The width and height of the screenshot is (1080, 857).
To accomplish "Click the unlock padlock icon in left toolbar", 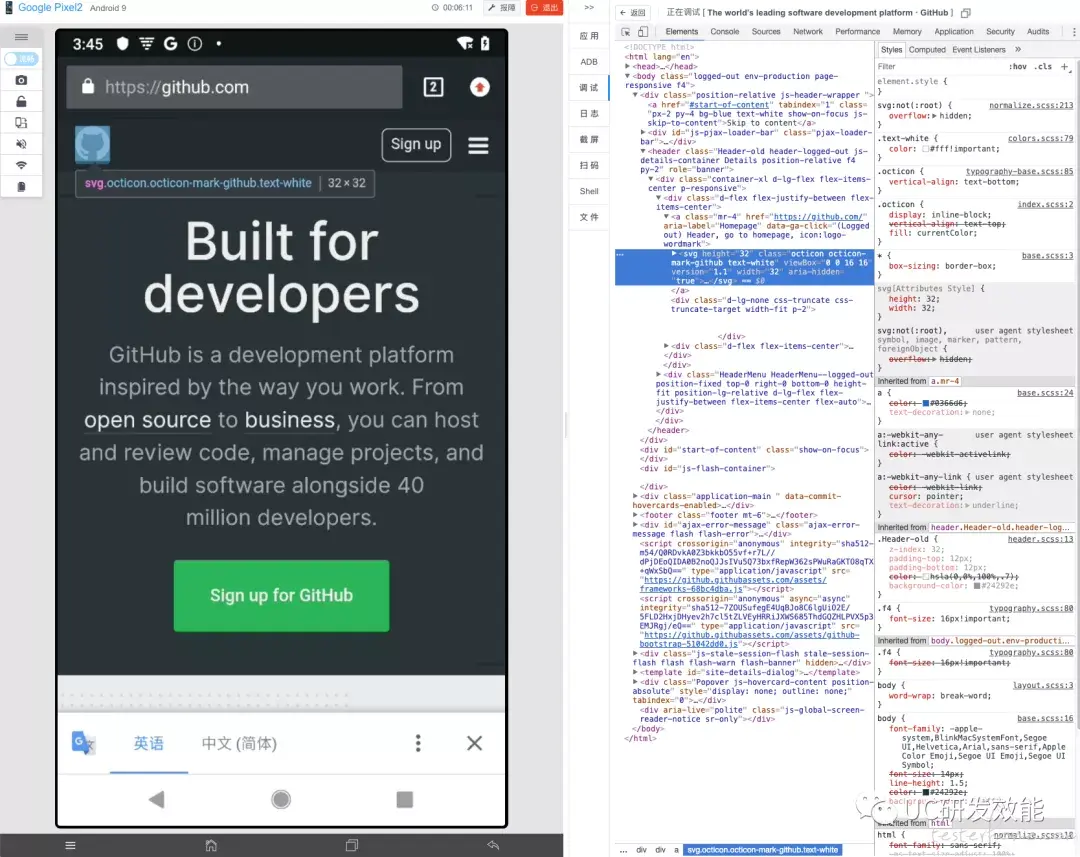I will click(x=21, y=101).
